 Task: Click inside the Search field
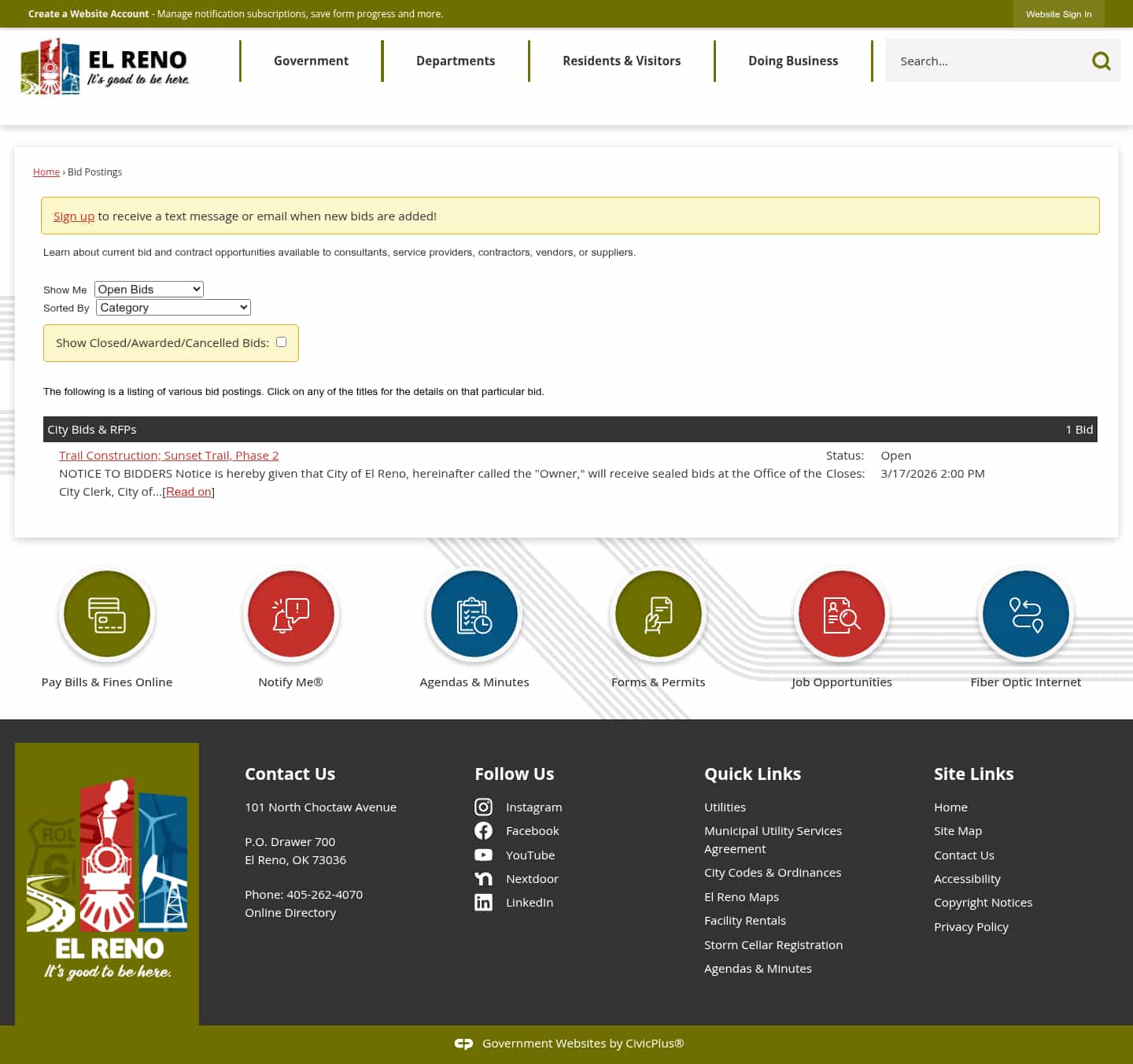click(x=984, y=61)
